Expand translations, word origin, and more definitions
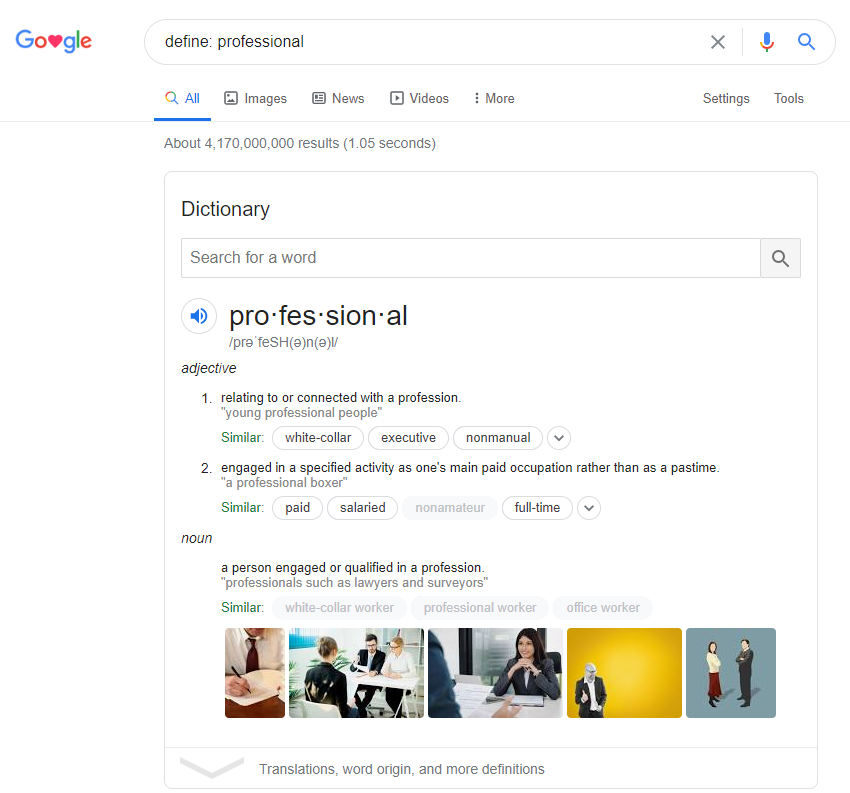850x793 pixels. click(x=212, y=769)
